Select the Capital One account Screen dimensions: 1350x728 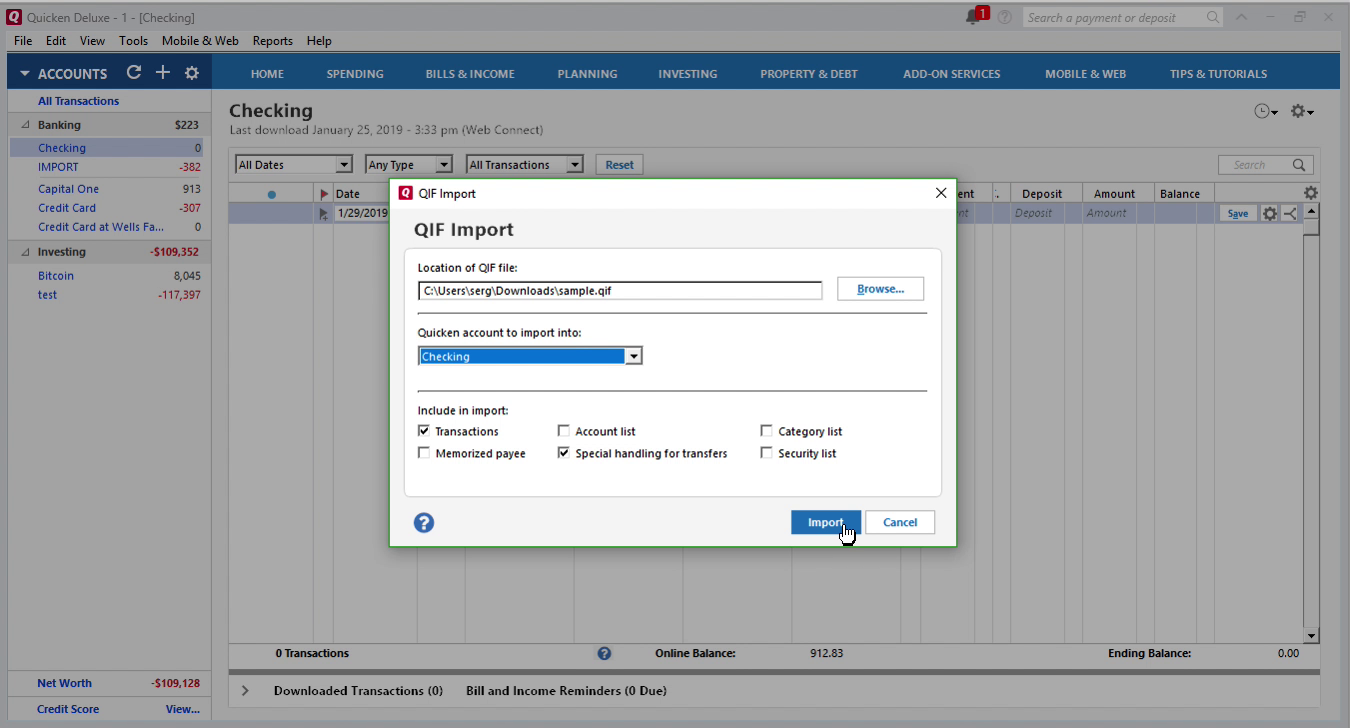click(68, 189)
